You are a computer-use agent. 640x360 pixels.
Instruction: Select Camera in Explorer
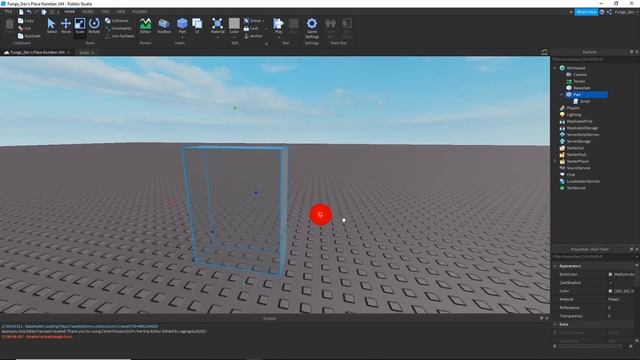pyautogui.click(x=580, y=75)
